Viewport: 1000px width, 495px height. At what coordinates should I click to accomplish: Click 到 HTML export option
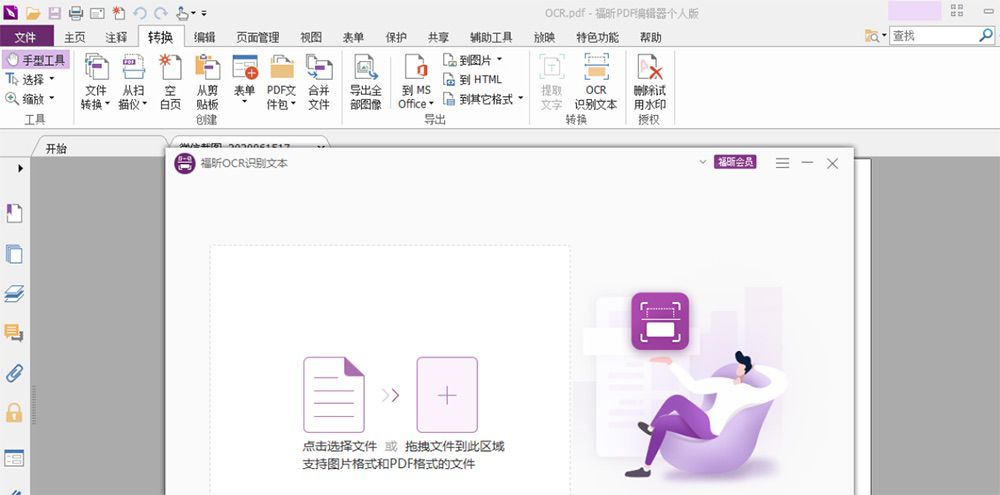[473, 80]
